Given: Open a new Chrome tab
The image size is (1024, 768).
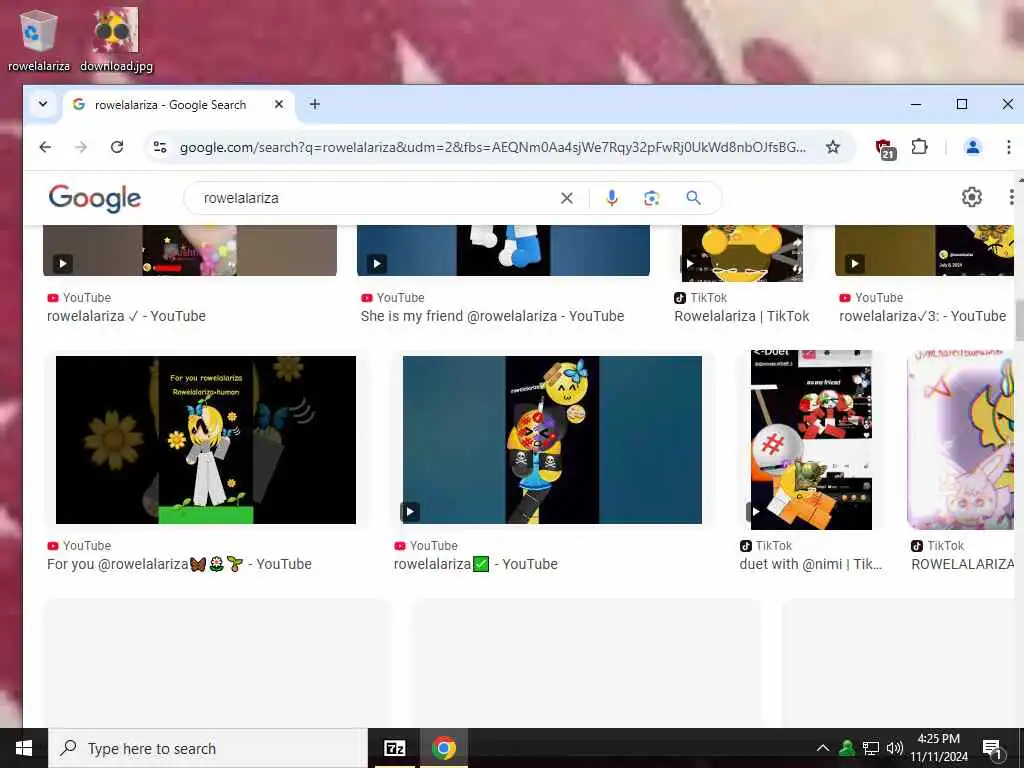Looking at the screenshot, I should click(315, 104).
